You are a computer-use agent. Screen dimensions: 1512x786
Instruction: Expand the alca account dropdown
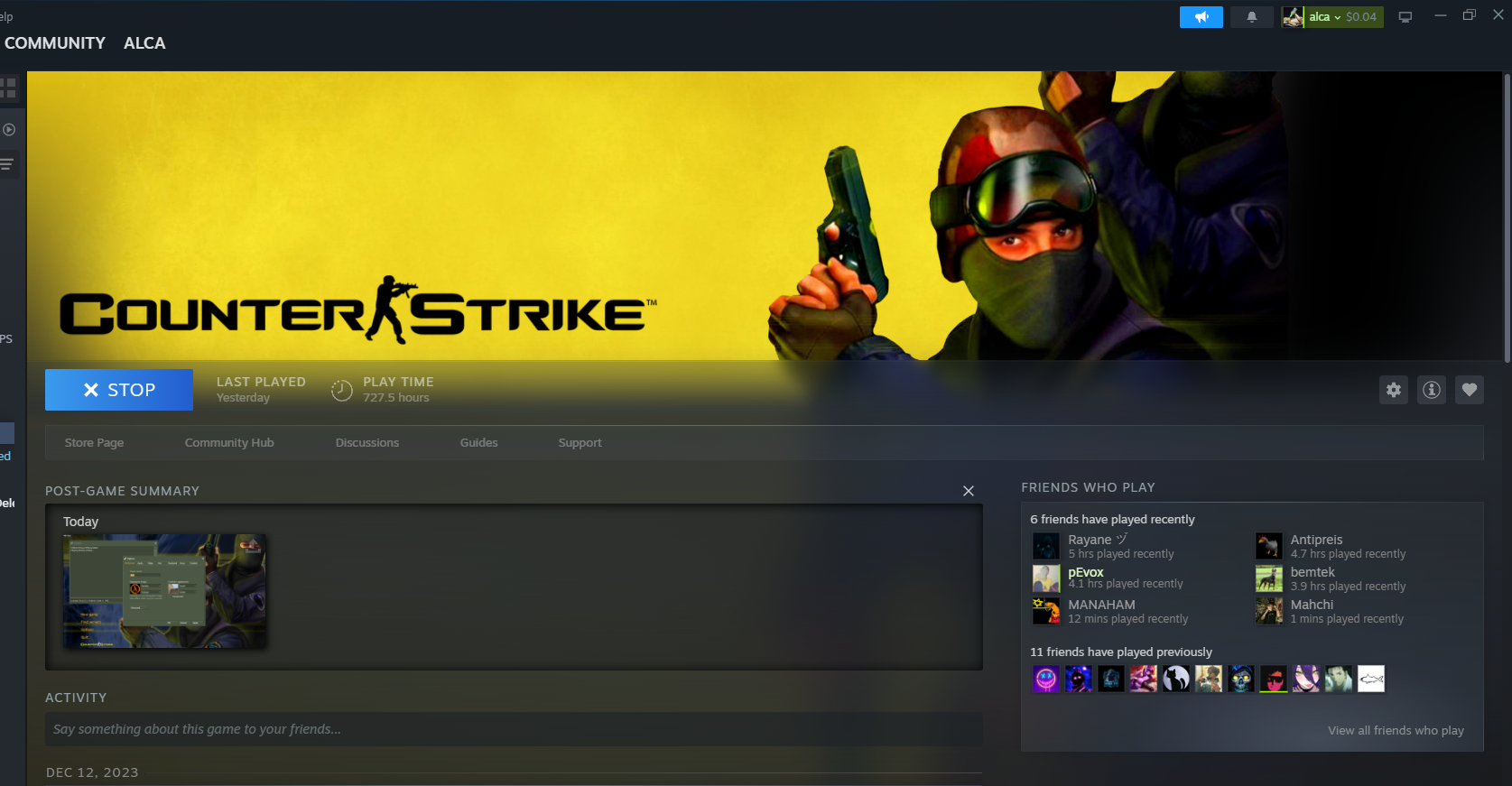[1332, 17]
